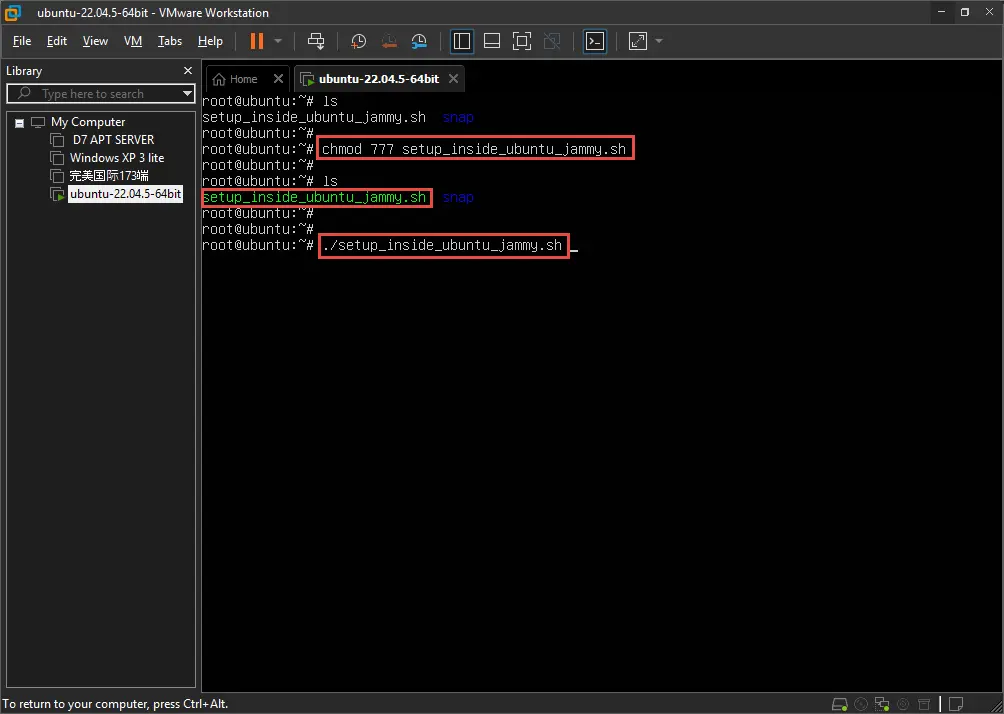
Task: Open the Help menu
Action: [210, 41]
